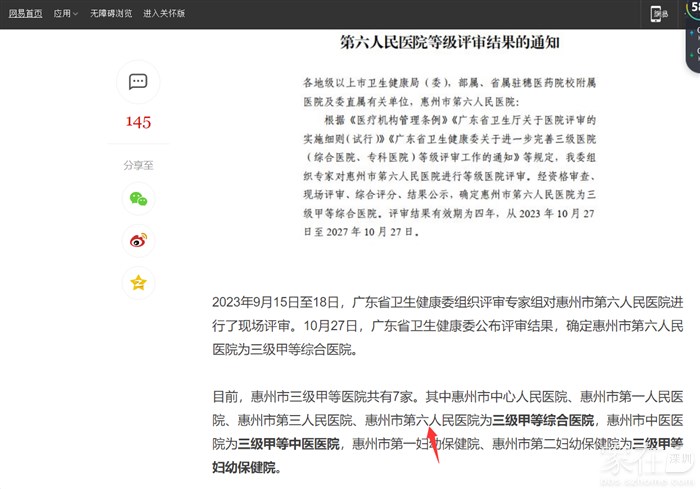The width and height of the screenshot is (700, 489).
Task: Click the 145 comment count
Action: [138, 122]
